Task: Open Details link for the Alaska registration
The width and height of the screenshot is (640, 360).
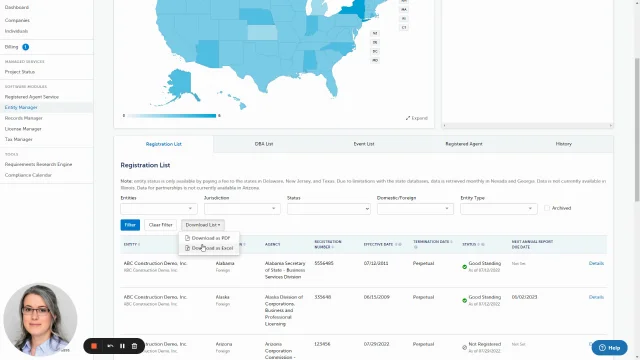Action: (596, 297)
